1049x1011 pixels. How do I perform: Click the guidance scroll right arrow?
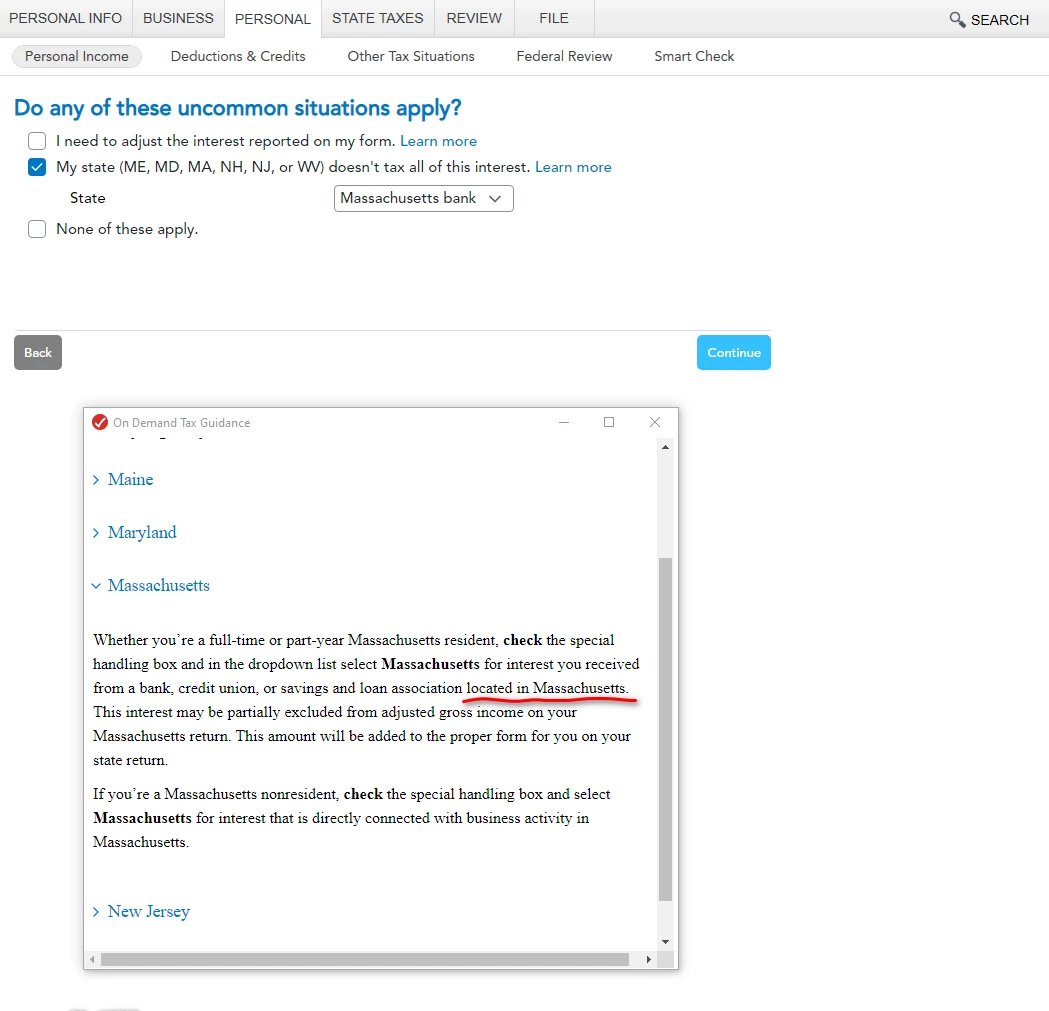[648, 959]
